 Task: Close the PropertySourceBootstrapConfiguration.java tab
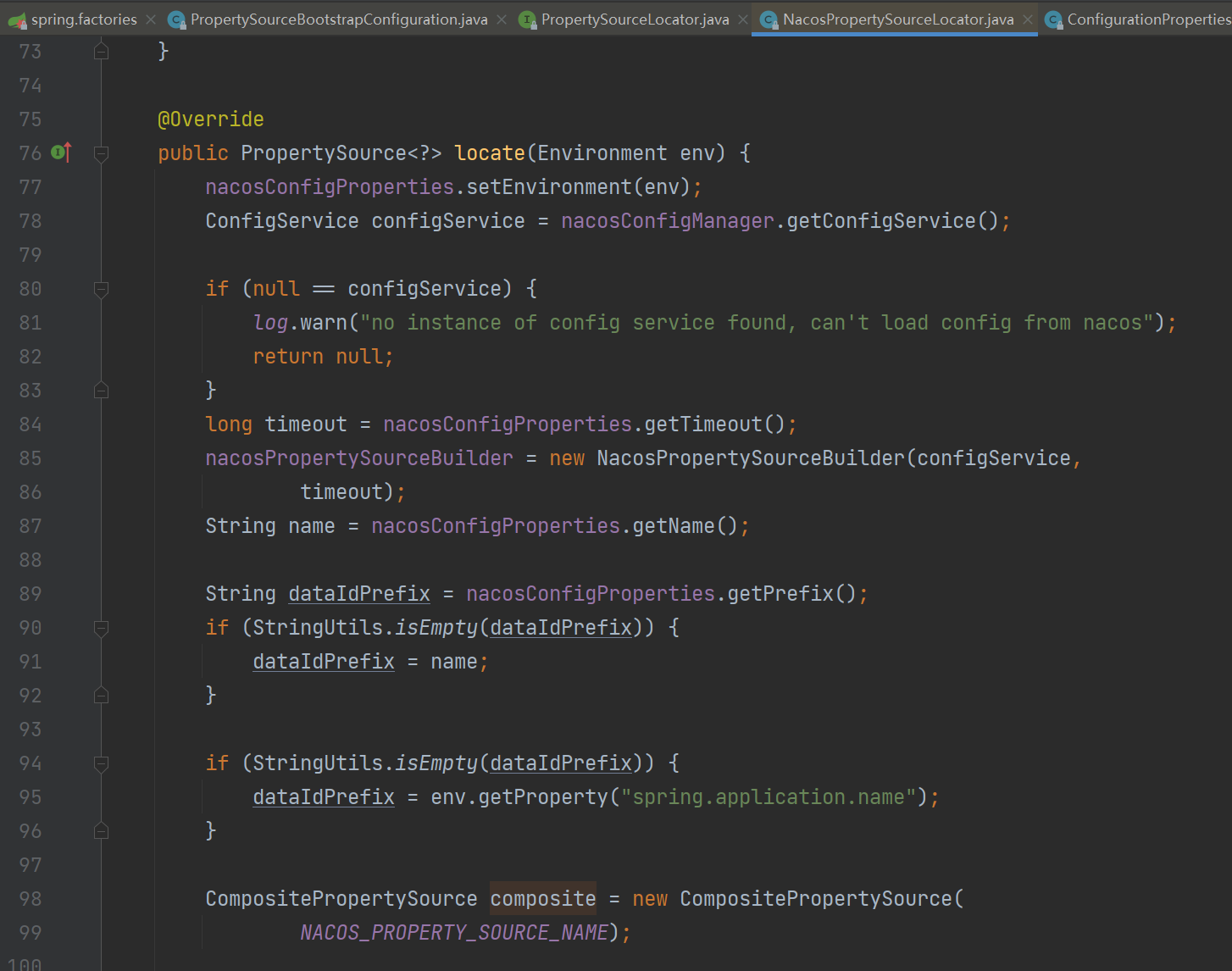pyautogui.click(x=502, y=19)
